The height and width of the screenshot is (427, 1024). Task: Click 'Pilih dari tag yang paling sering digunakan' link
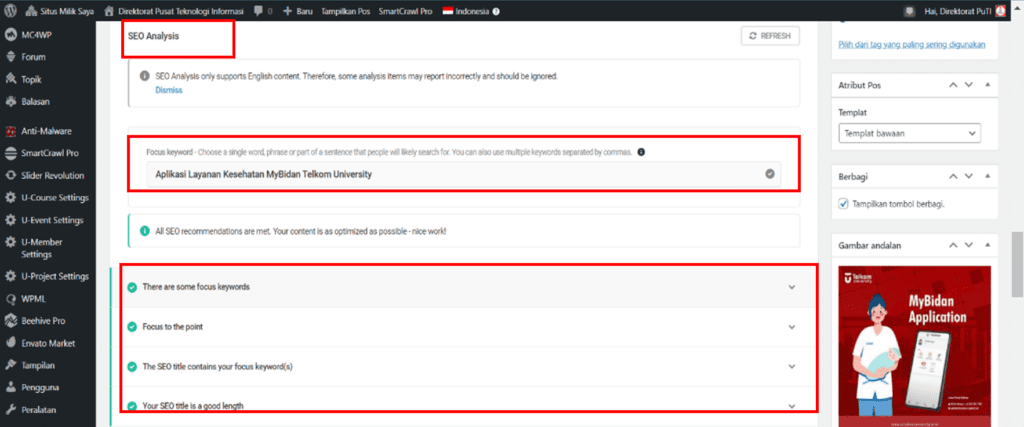click(x=911, y=44)
